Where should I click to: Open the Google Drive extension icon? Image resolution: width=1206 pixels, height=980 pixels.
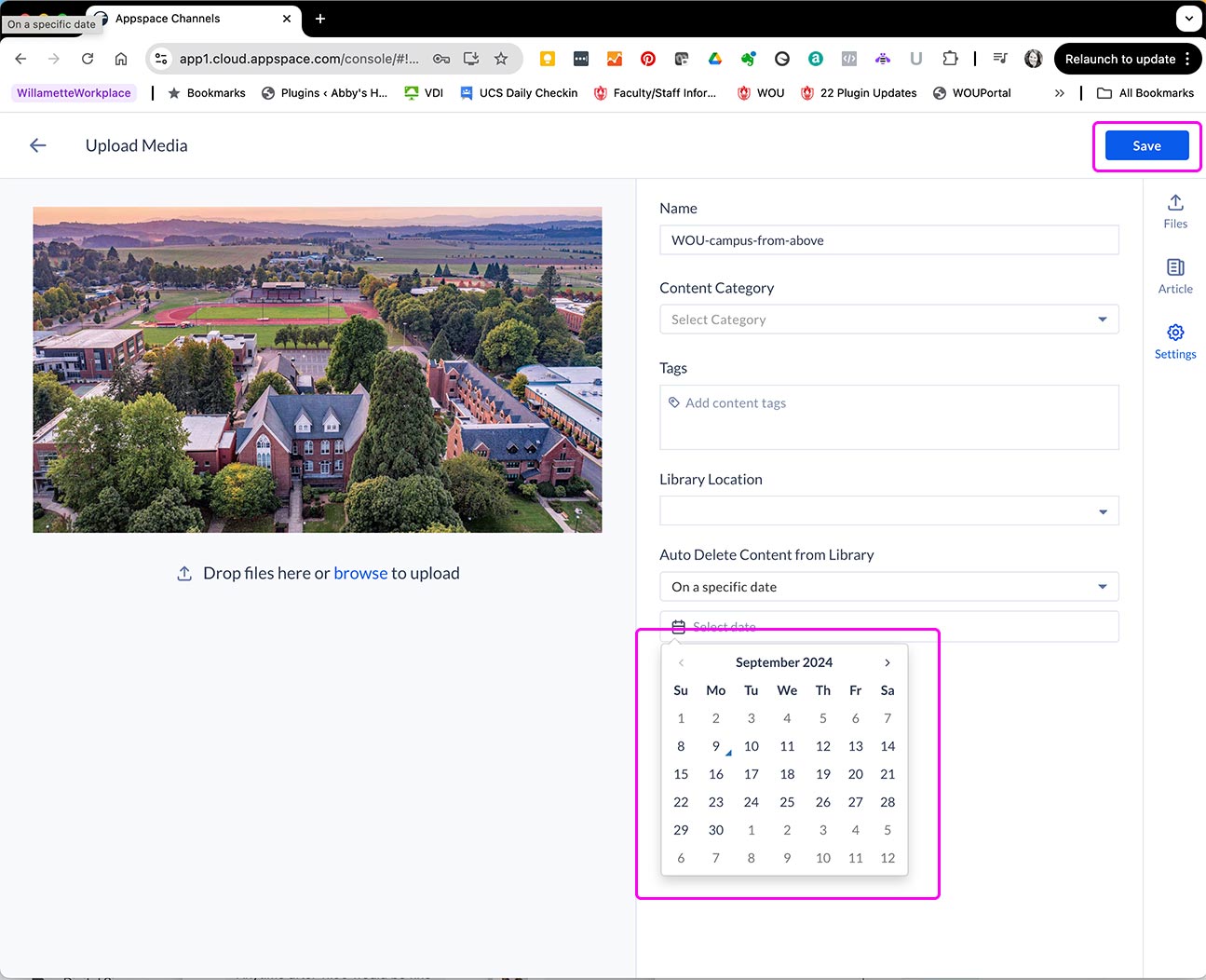point(715,59)
